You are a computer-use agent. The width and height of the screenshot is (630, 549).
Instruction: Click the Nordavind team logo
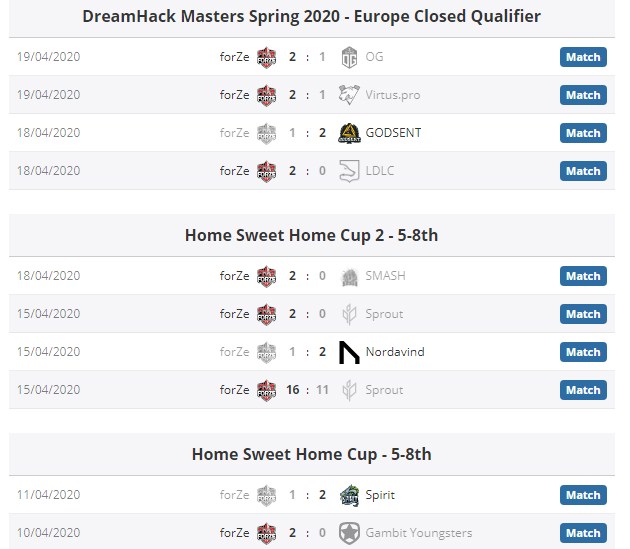pos(349,352)
